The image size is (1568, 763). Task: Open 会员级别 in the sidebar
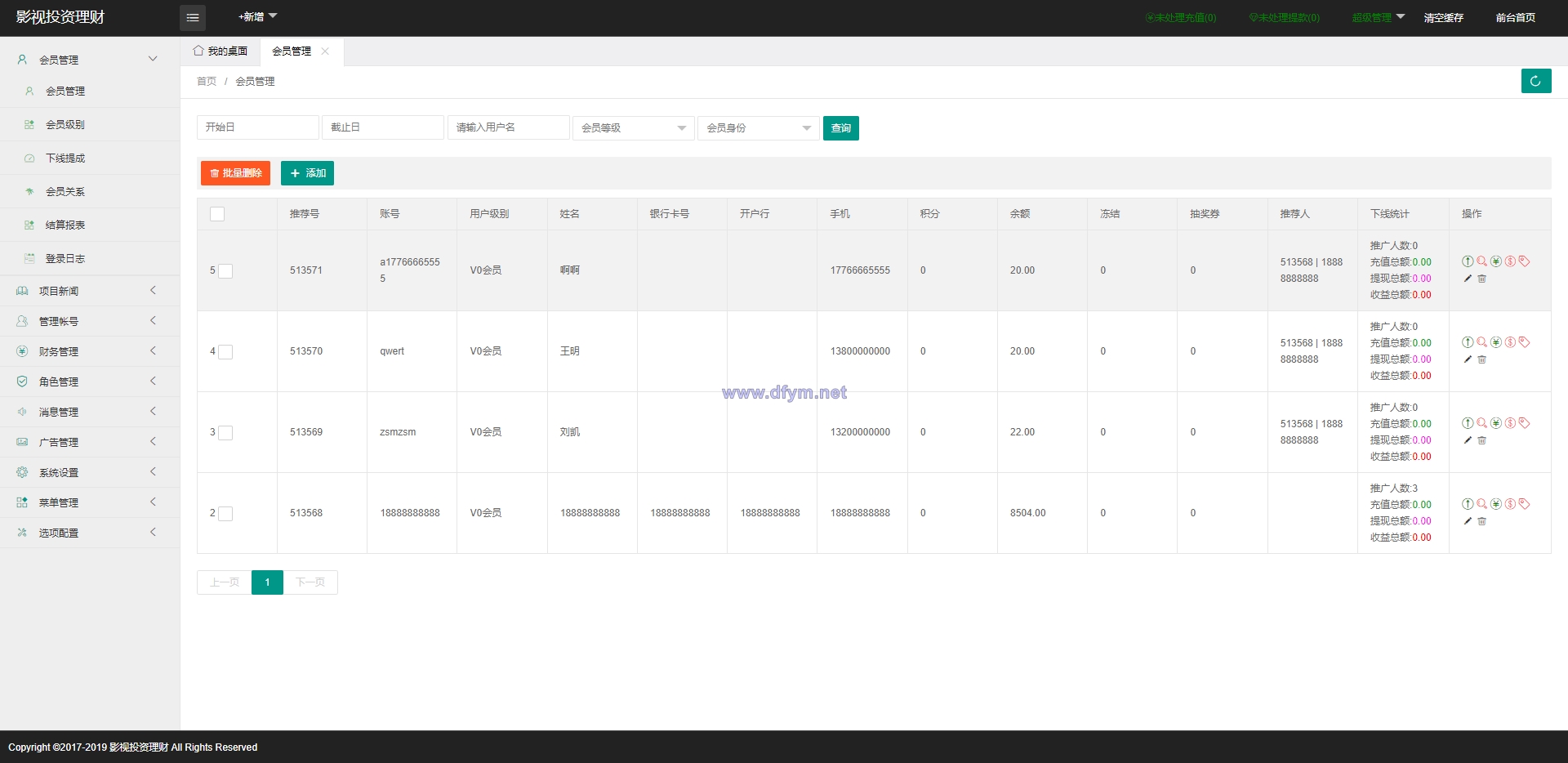point(90,124)
